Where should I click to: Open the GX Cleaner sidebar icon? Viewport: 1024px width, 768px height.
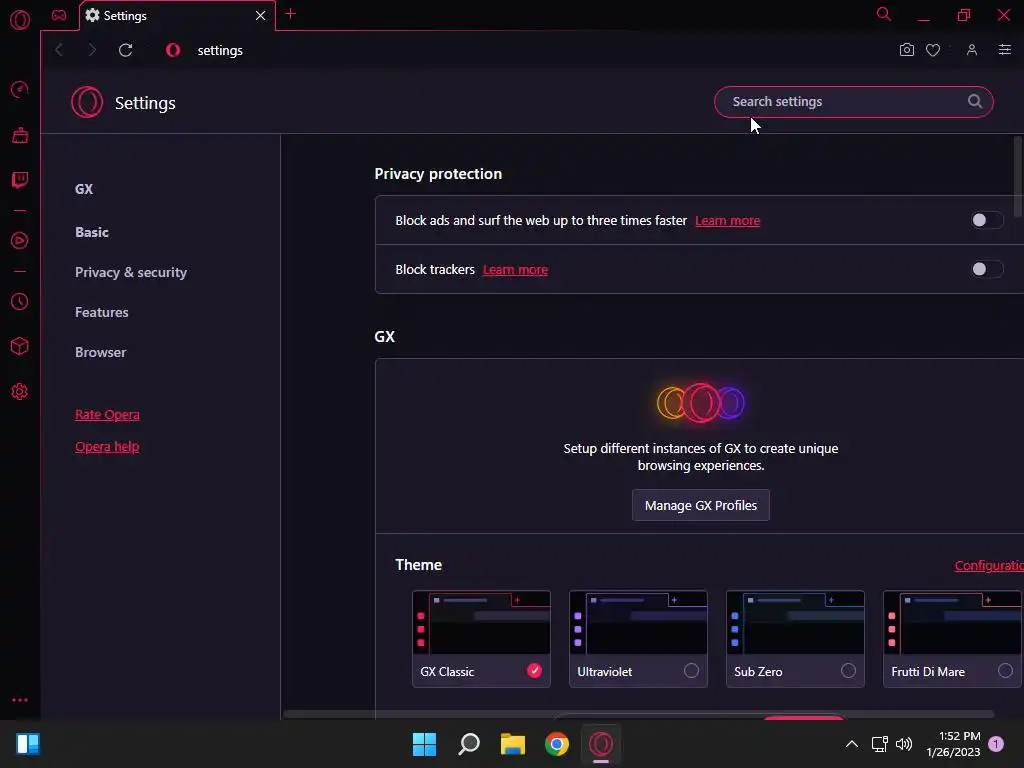[x=20, y=135]
